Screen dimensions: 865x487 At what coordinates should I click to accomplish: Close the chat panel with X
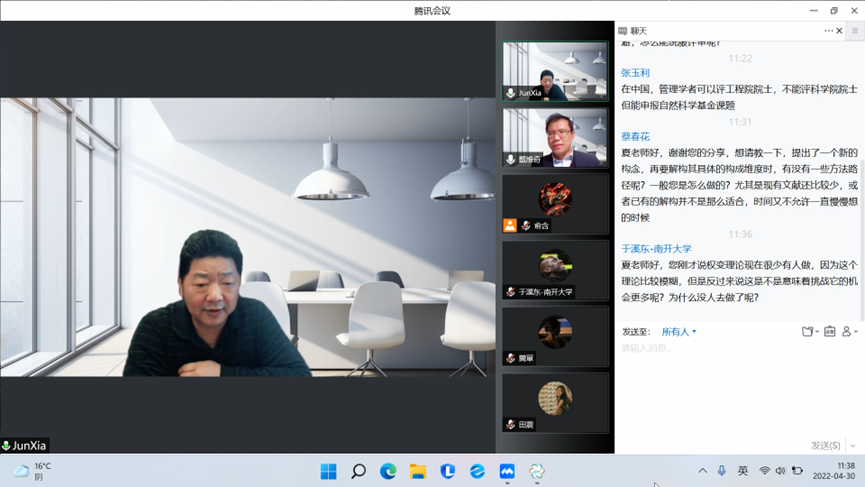[840, 31]
